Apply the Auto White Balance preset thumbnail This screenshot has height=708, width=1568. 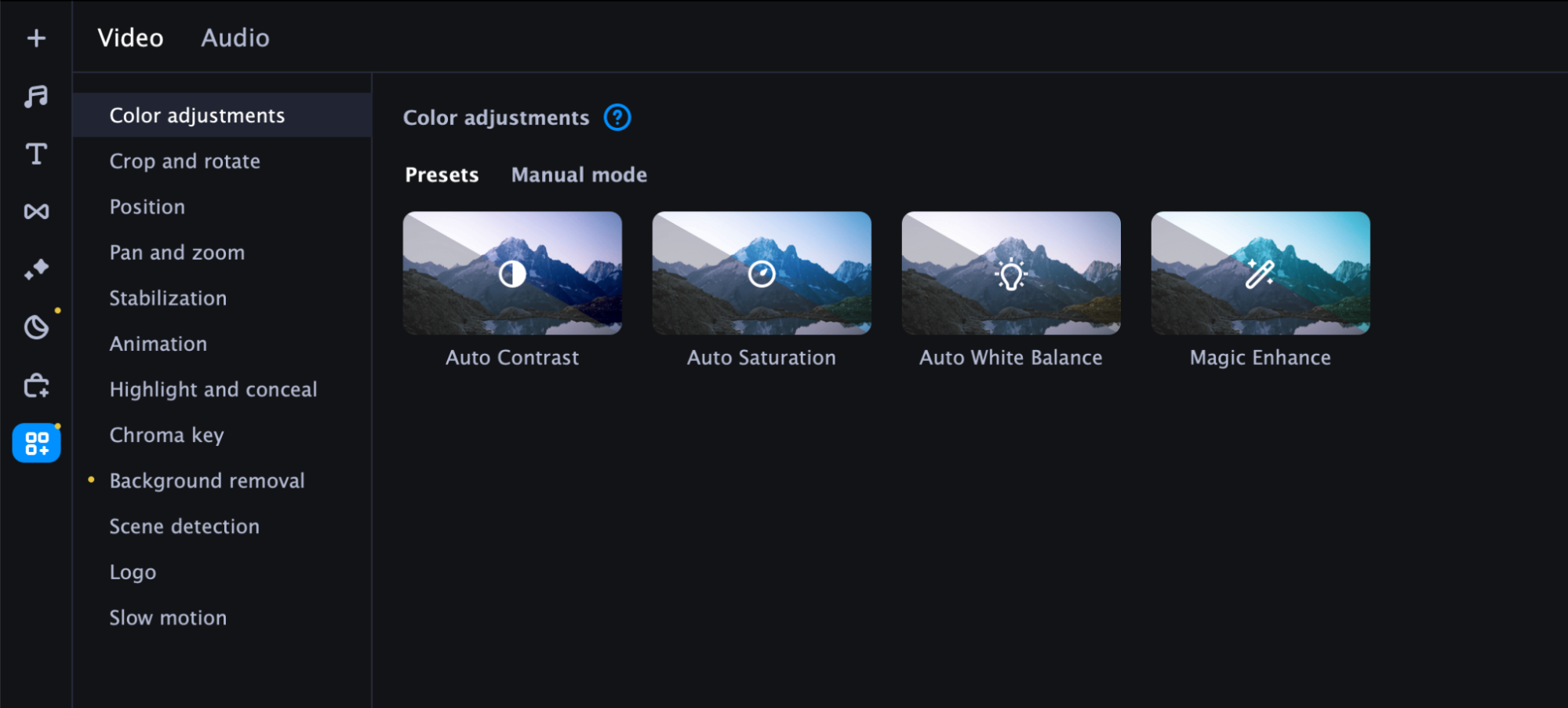1011,273
